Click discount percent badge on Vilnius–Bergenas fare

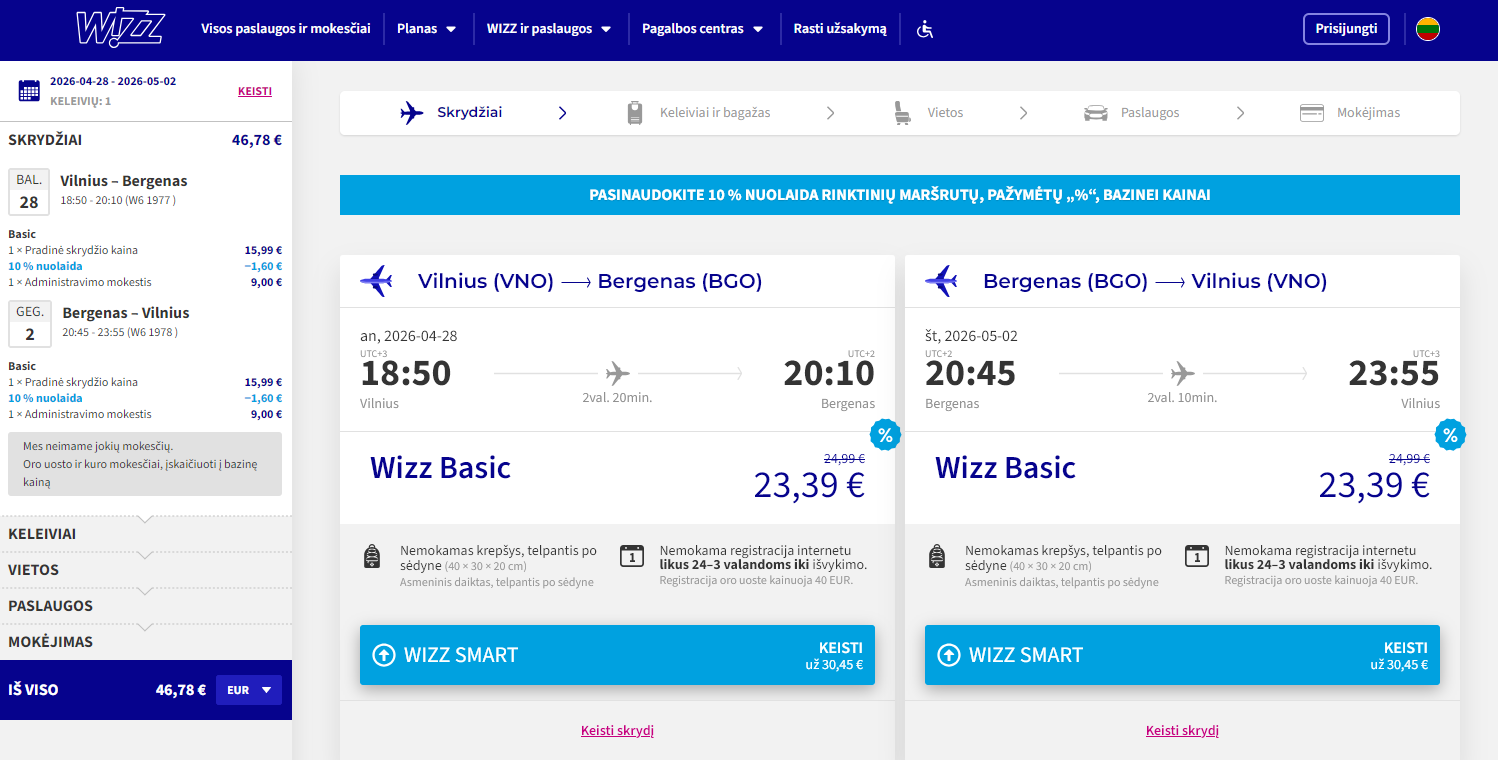885,435
